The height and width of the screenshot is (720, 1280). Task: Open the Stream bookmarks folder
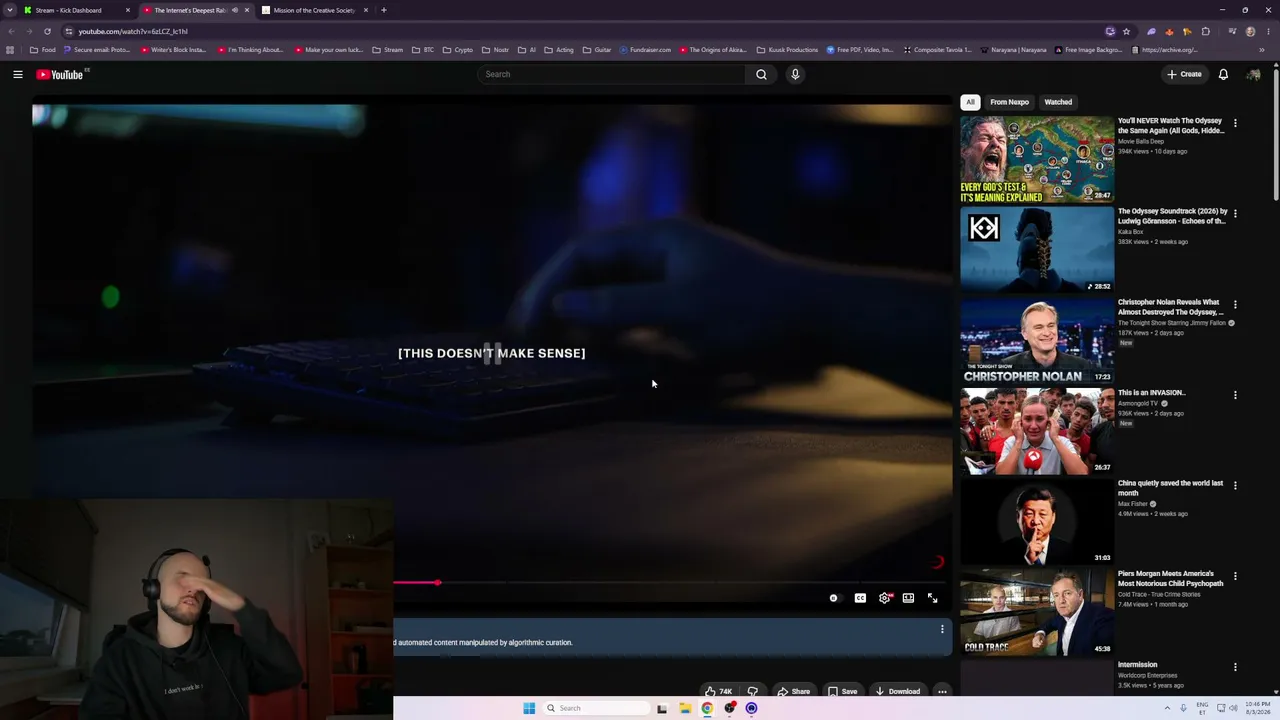click(x=388, y=50)
